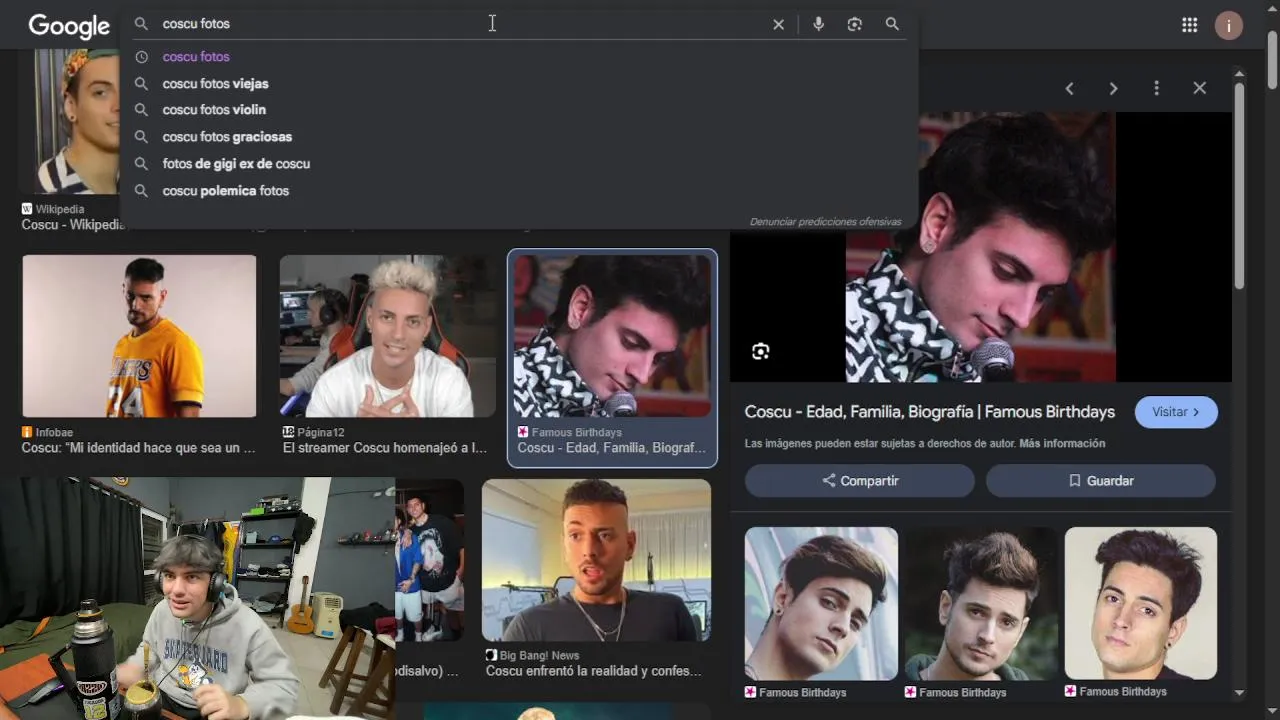The image size is (1280, 720).
Task: Submit search with magnifier button
Action: [x=892, y=24]
